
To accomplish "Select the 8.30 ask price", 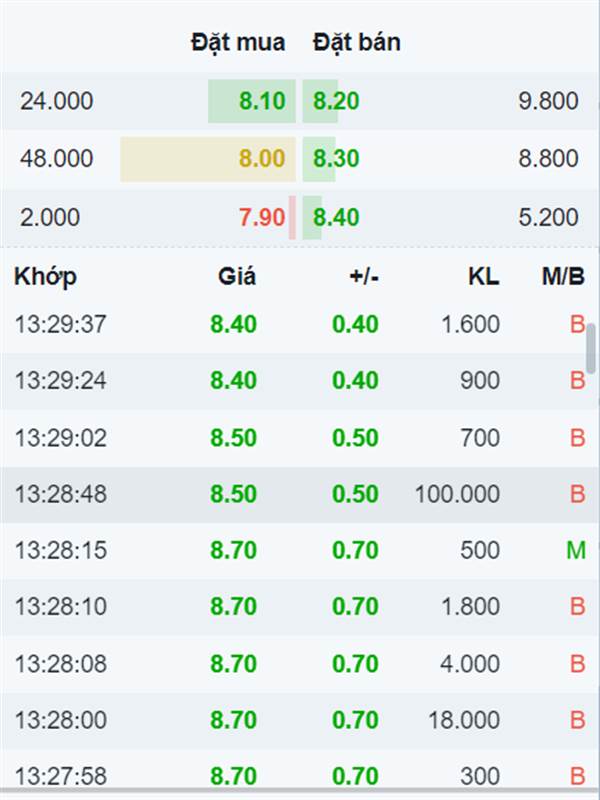I will (336, 159).
